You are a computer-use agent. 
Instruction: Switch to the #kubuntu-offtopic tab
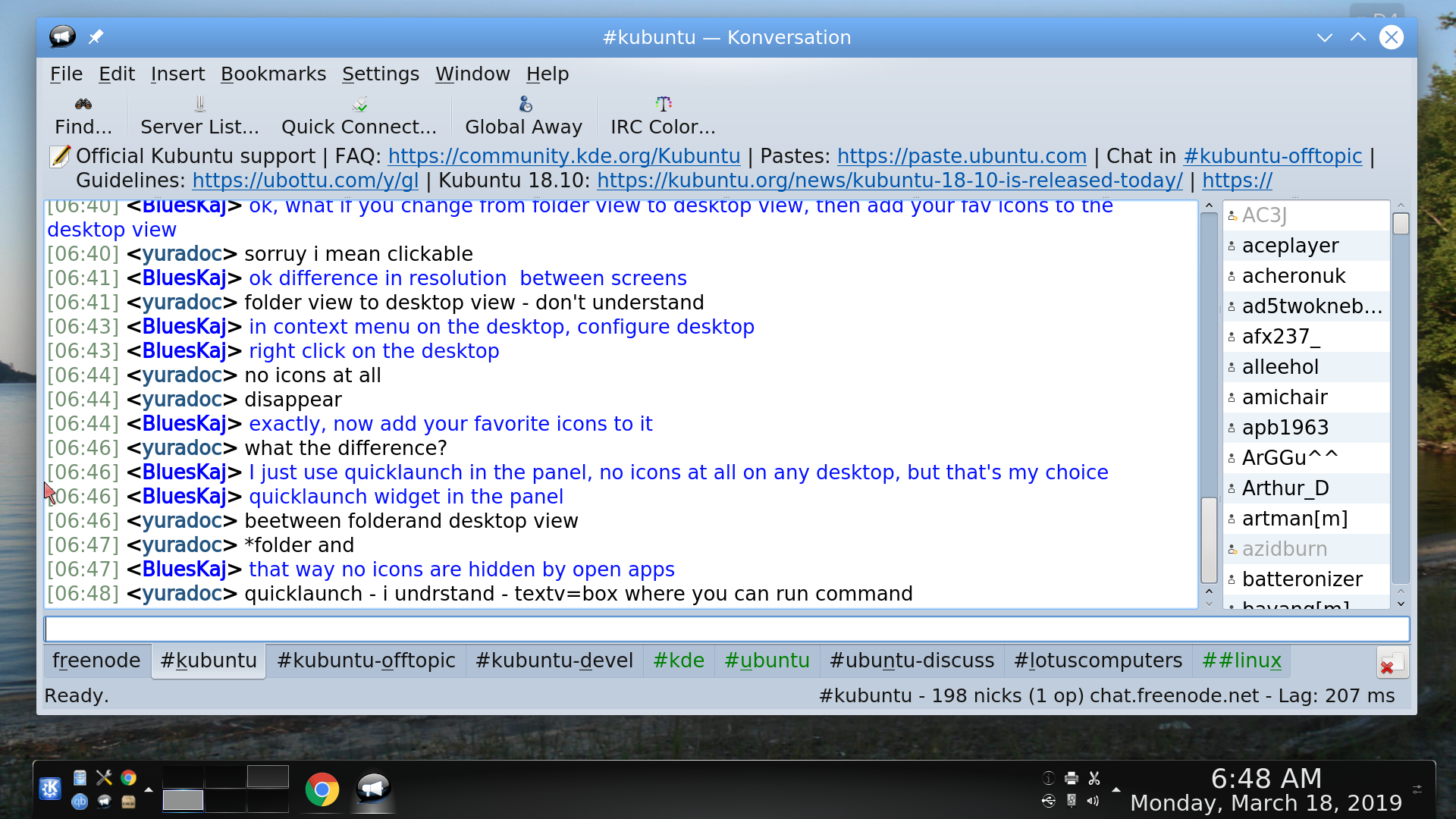366,661
